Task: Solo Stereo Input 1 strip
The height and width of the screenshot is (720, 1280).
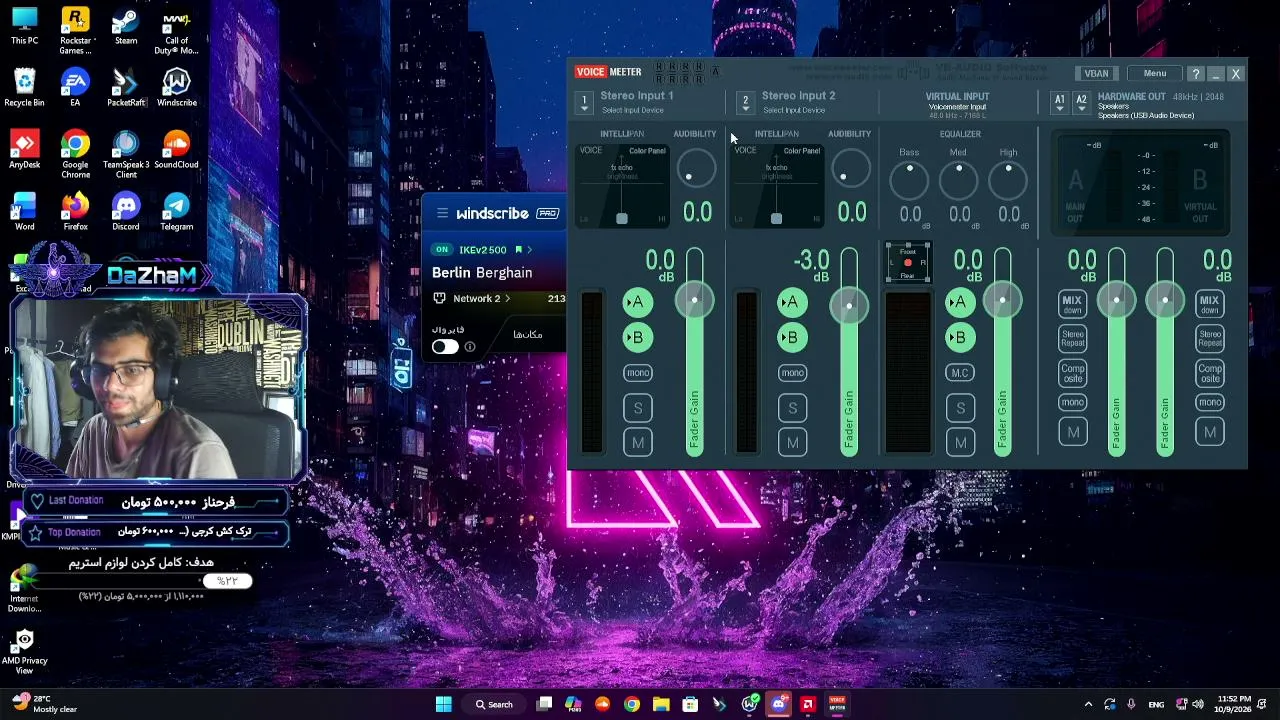Action: tap(638, 408)
